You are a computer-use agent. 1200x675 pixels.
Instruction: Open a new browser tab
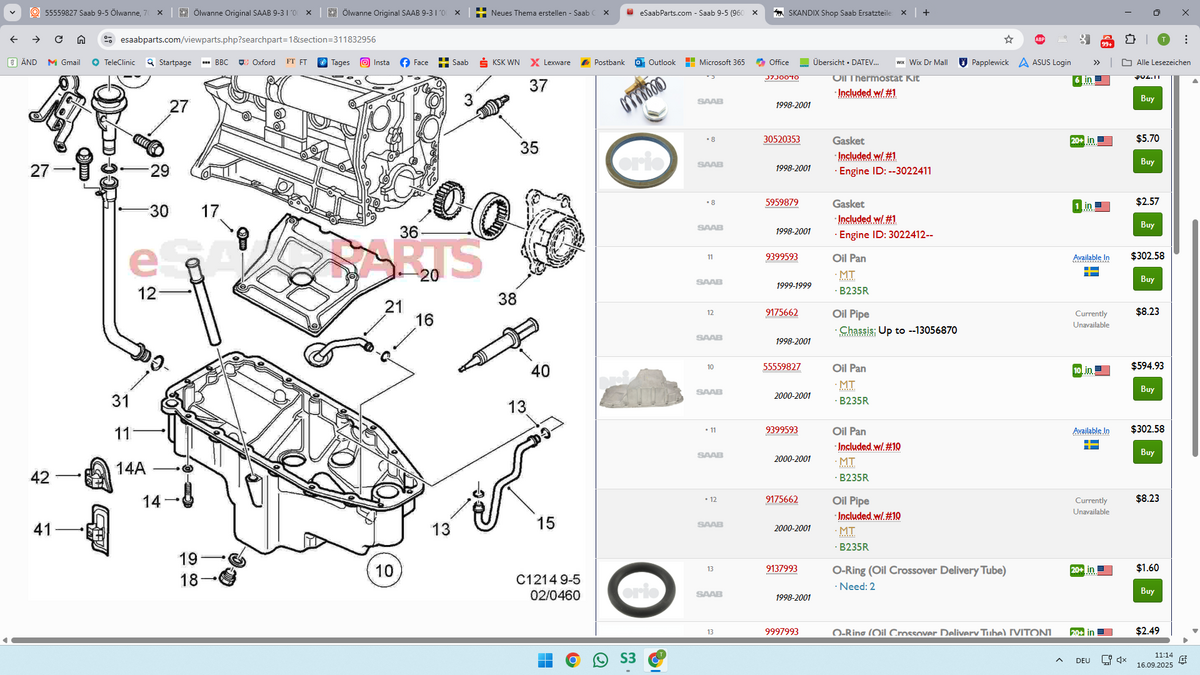(x=926, y=13)
